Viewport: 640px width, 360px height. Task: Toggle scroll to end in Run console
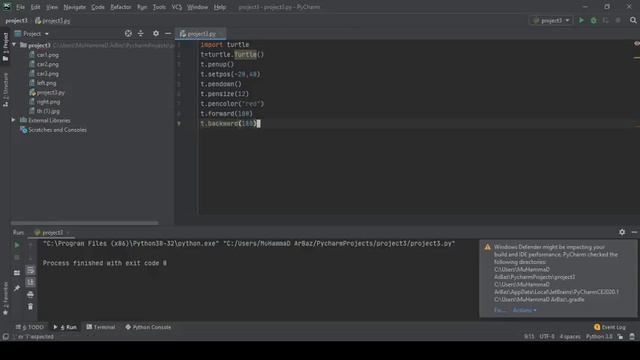pyautogui.click(x=30, y=282)
